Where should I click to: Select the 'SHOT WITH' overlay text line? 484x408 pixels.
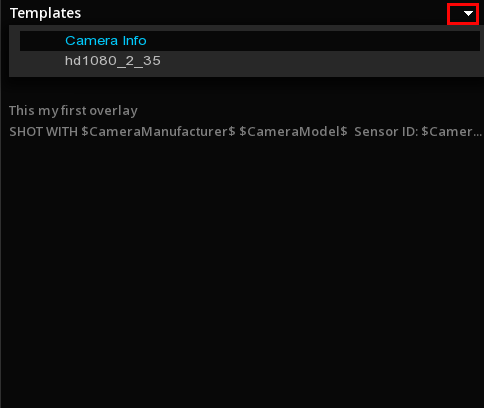pos(246,132)
